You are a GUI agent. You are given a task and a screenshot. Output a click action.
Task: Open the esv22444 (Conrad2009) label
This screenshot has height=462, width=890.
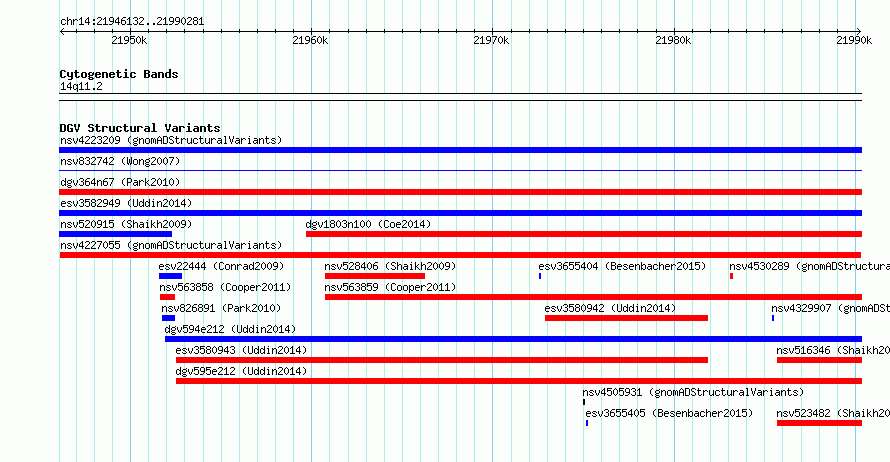pyautogui.click(x=221, y=266)
